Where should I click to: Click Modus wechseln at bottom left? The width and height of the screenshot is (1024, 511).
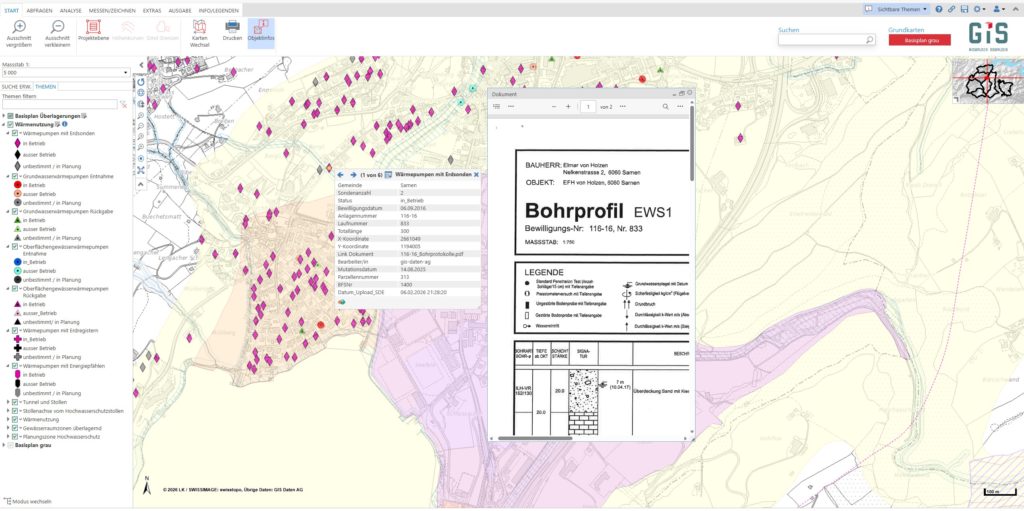tap(27, 501)
